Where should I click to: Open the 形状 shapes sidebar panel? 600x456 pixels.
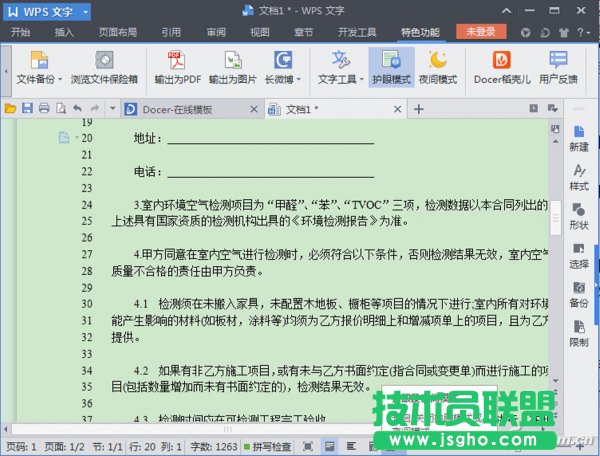pyautogui.click(x=578, y=215)
